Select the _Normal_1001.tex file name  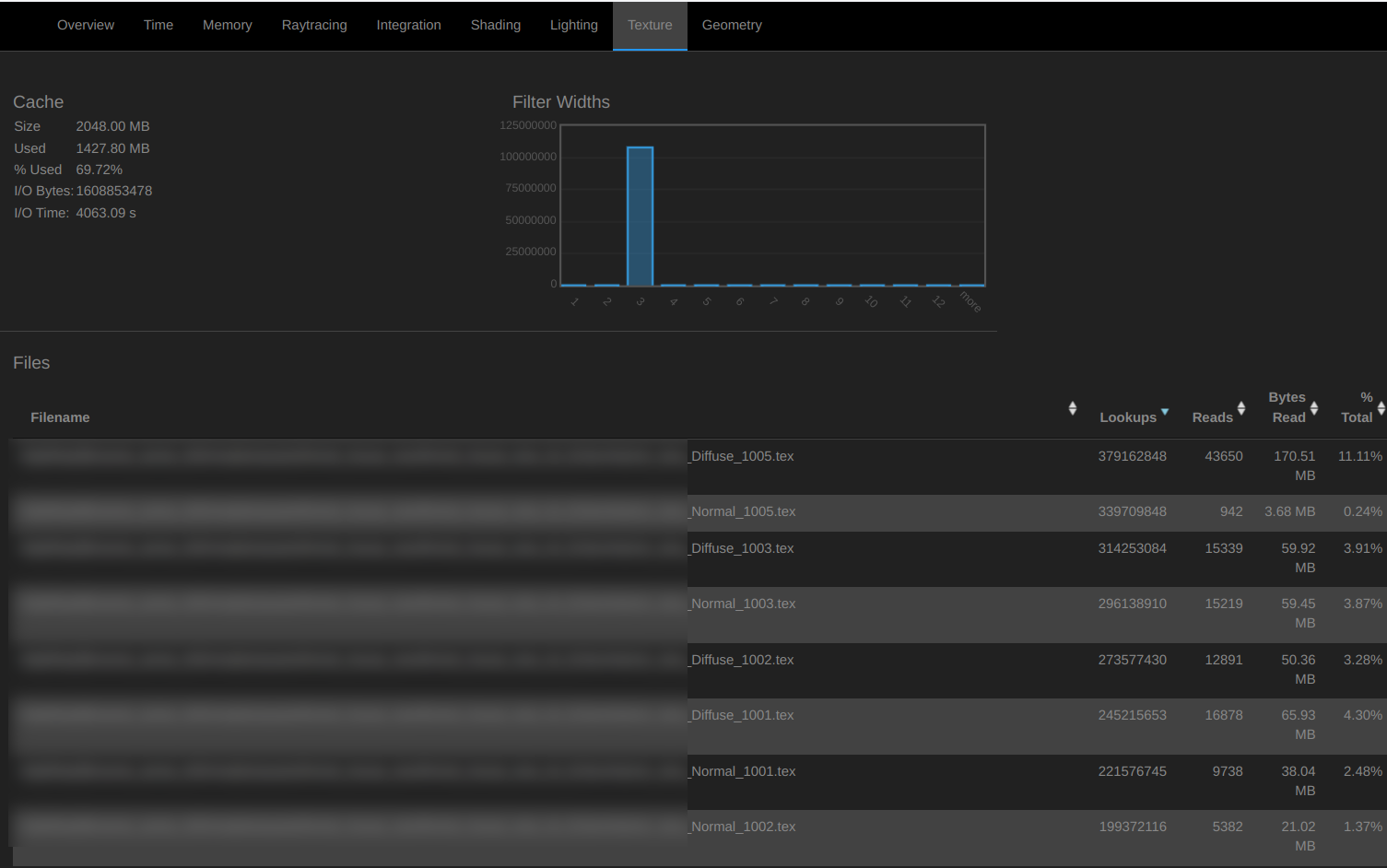pyautogui.click(x=743, y=771)
